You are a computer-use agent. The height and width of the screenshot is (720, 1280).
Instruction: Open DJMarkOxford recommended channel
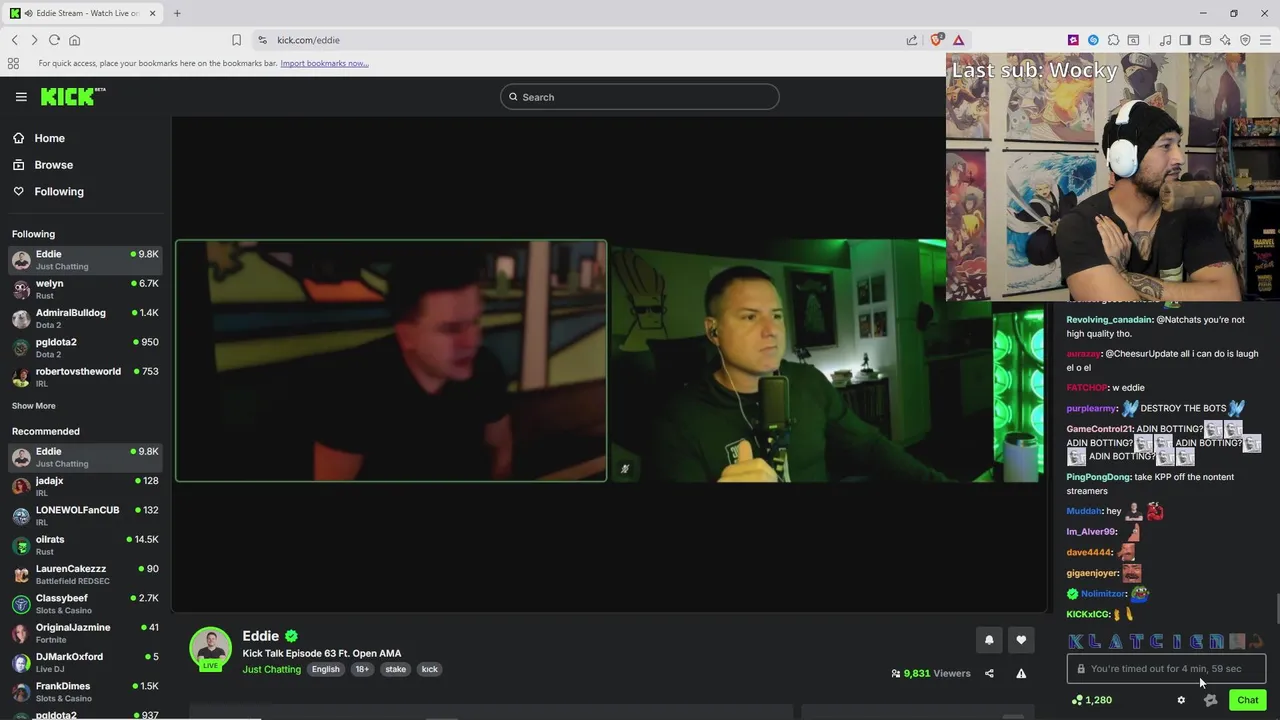coord(85,662)
